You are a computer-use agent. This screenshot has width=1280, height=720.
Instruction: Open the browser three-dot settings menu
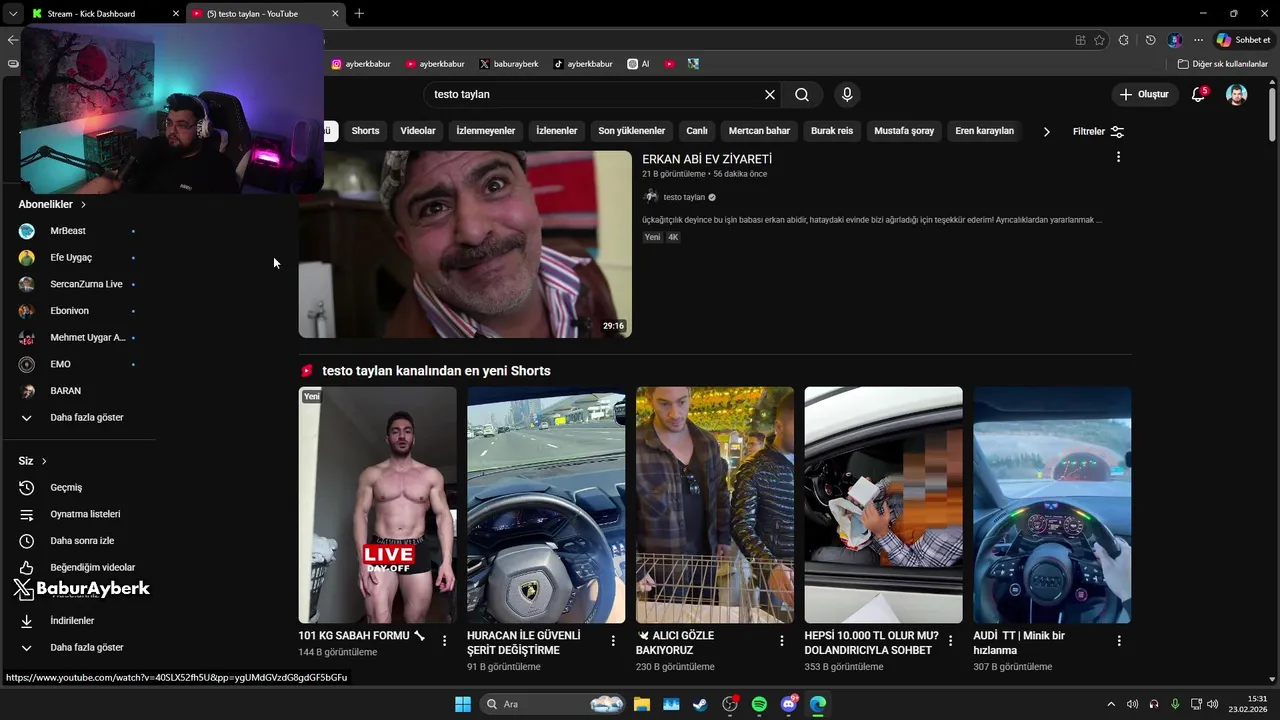1198,40
